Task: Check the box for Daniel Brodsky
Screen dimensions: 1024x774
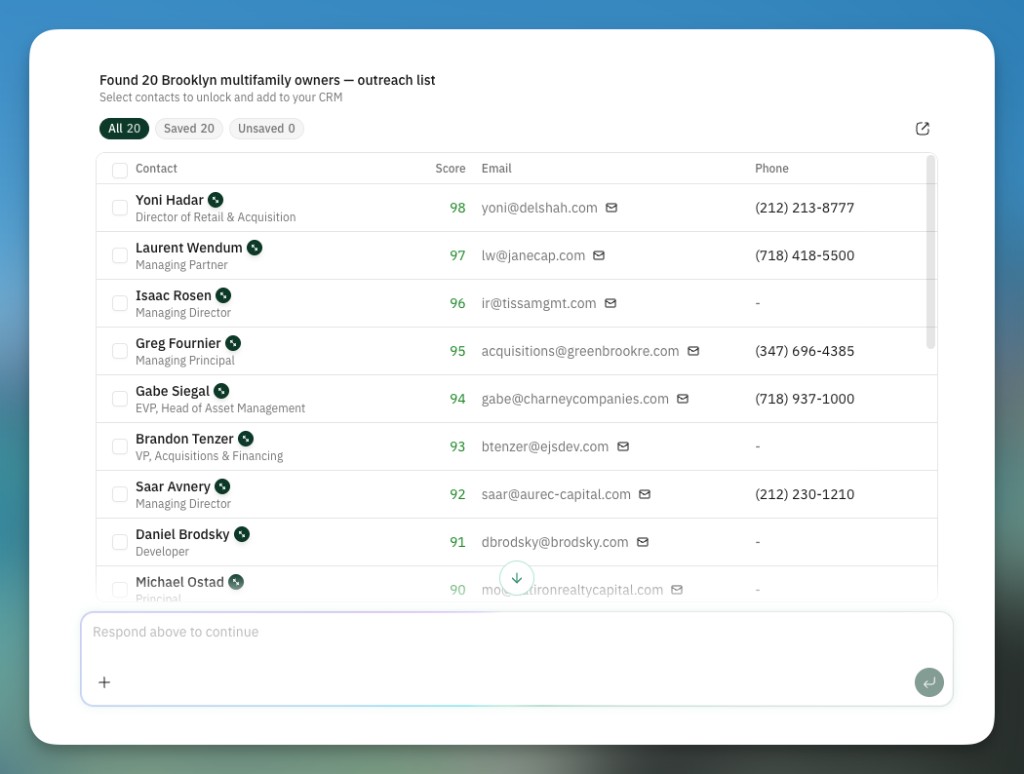Action: (120, 541)
